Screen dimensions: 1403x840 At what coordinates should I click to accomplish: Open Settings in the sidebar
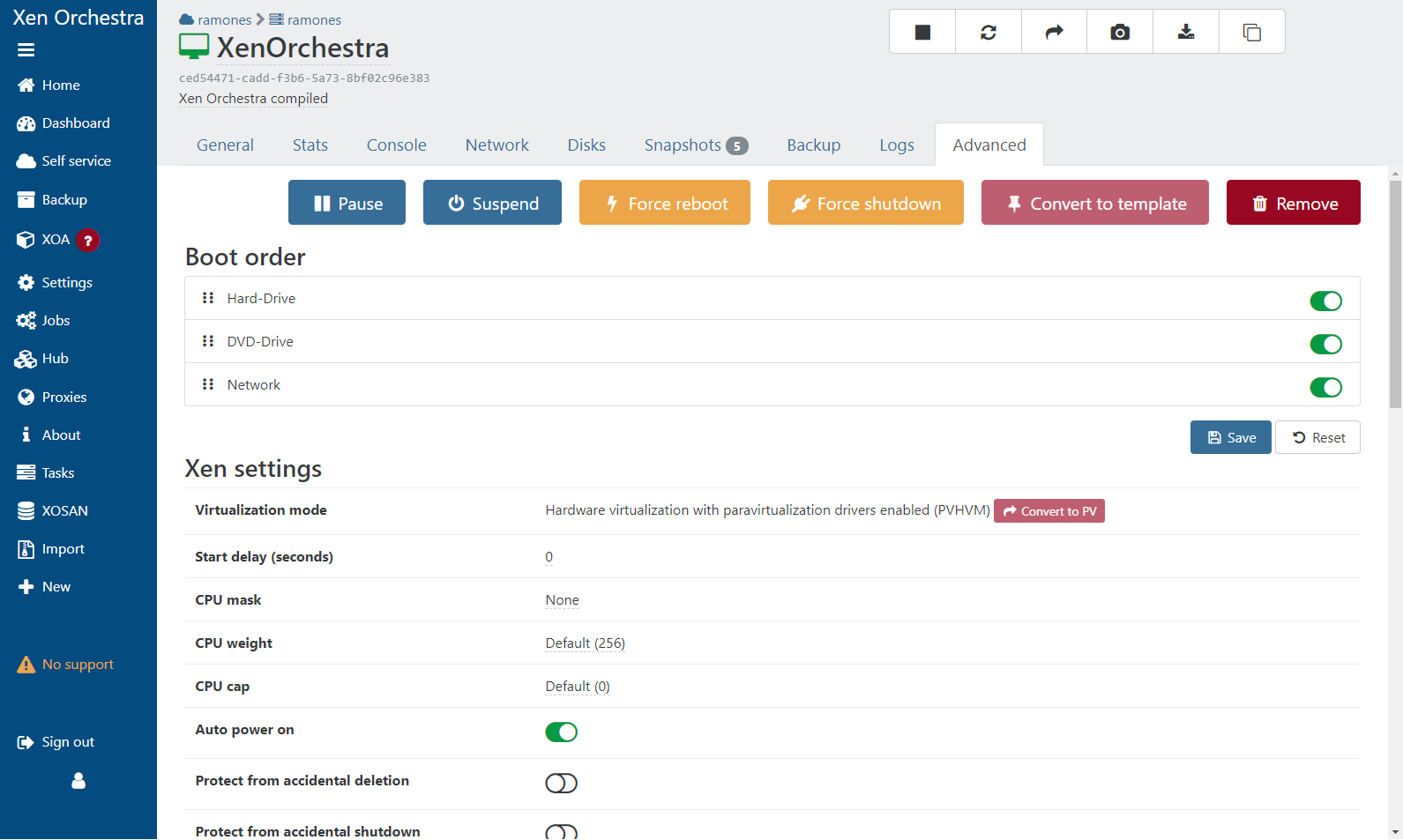pyautogui.click(x=55, y=283)
